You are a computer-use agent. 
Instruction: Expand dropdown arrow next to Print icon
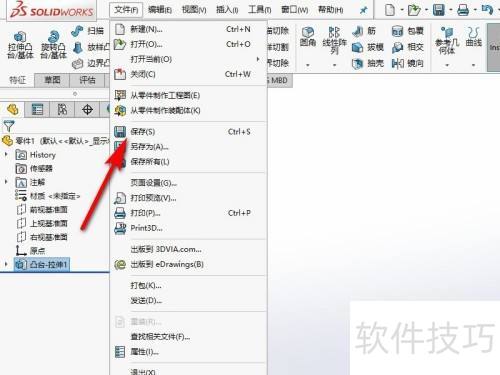475,10
